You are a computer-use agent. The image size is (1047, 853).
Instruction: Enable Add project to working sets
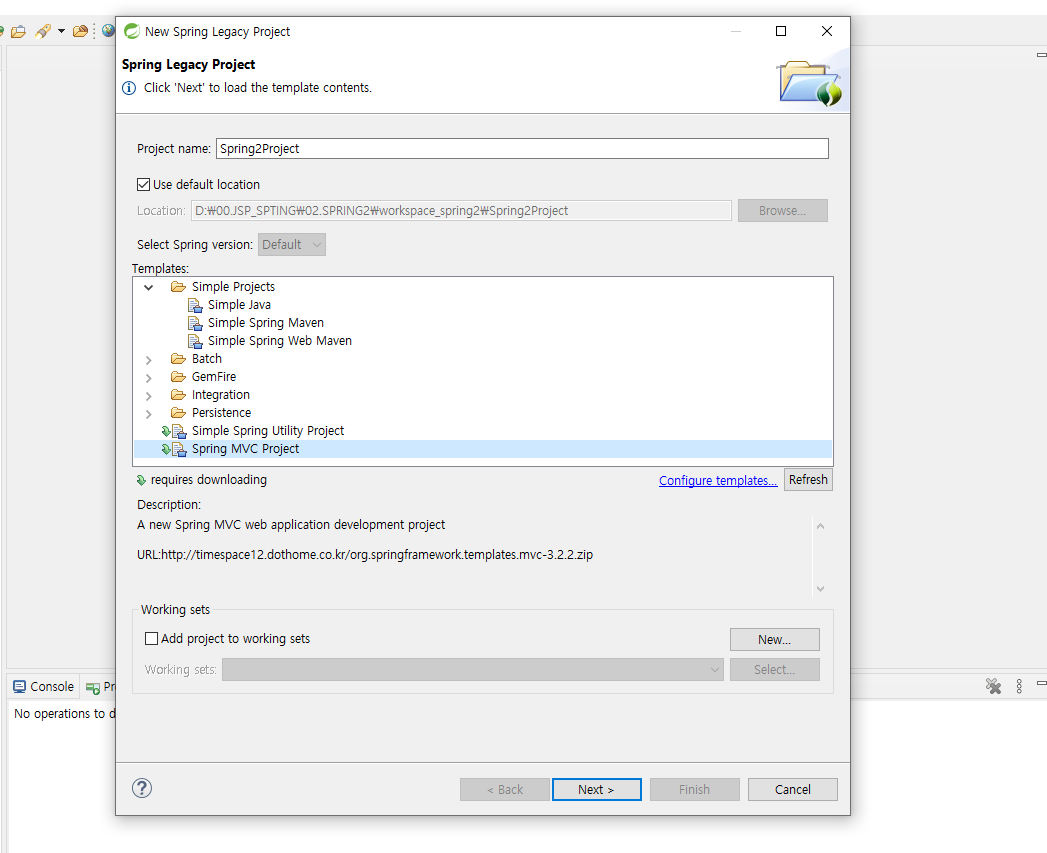(x=152, y=639)
